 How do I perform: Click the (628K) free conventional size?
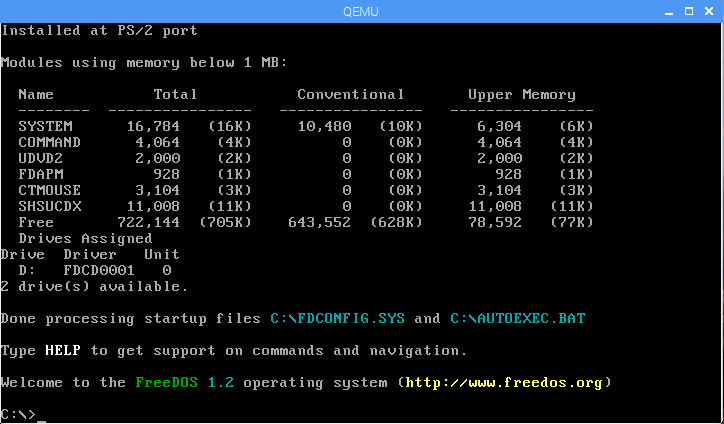tap(397, 223)
